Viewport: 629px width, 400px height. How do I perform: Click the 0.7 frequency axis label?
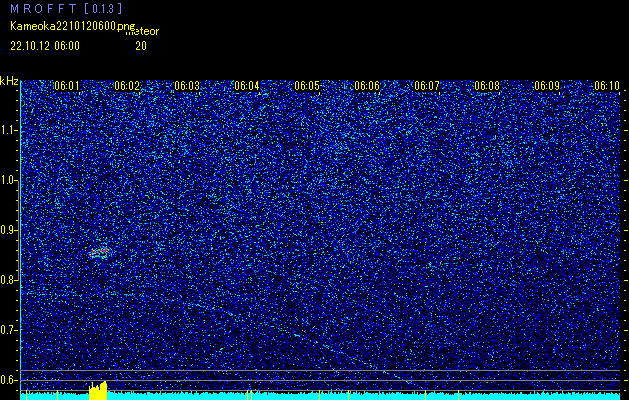[8, 330]
